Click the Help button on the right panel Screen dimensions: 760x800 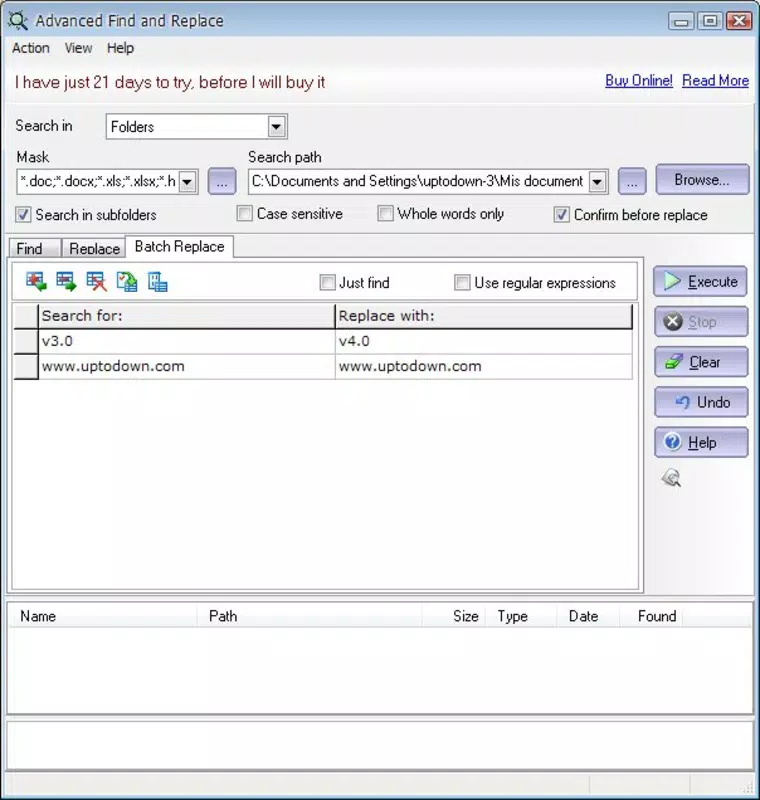701,442
